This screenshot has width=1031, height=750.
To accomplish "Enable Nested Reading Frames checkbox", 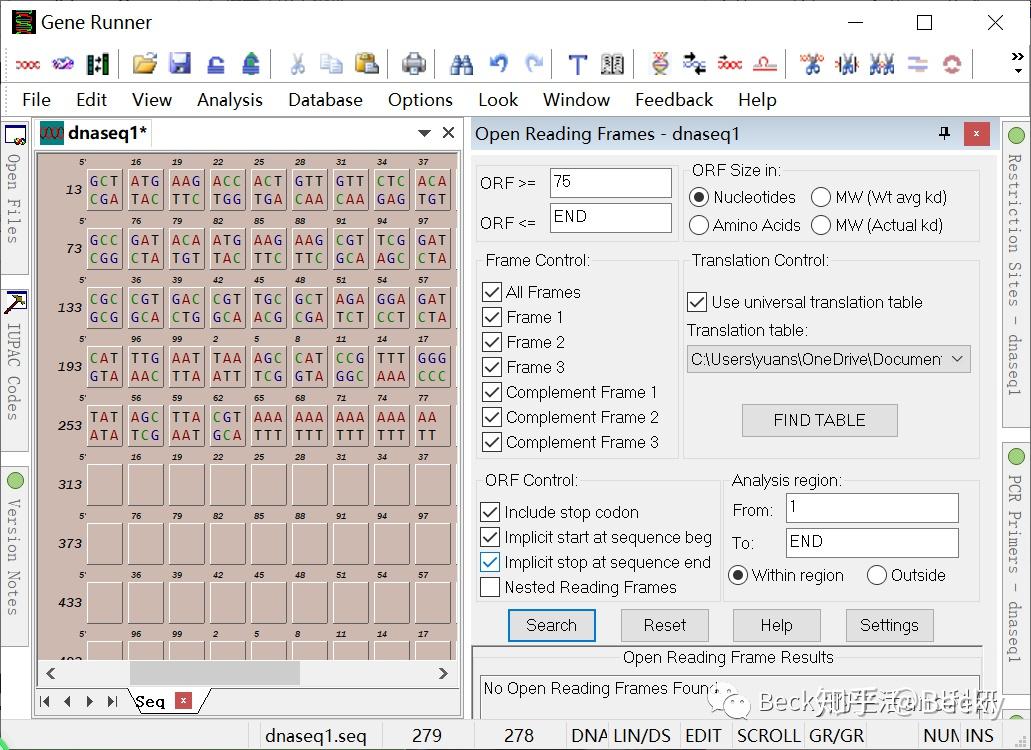I will pyautogui.click(x=490, y=587).
